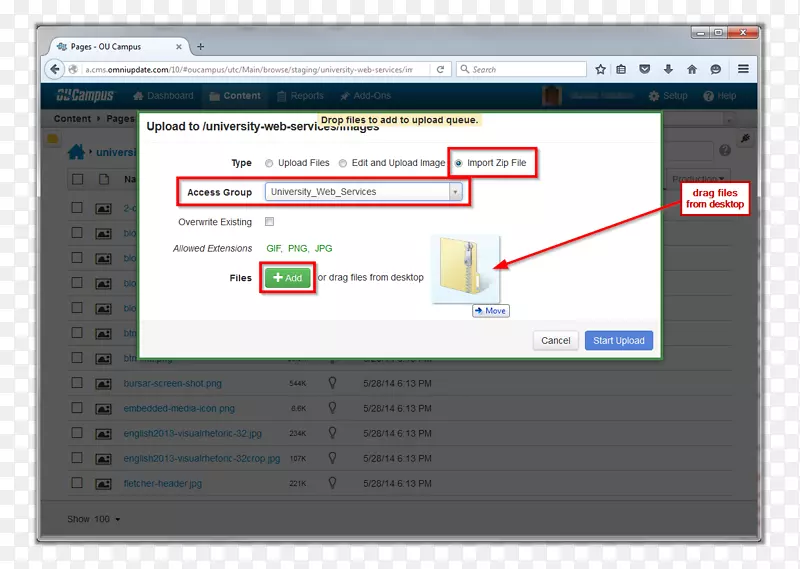The width and height of the screenshot is (800, 569).
Task: Click the zip folder icon in dialog
Action: pos(466,269)
